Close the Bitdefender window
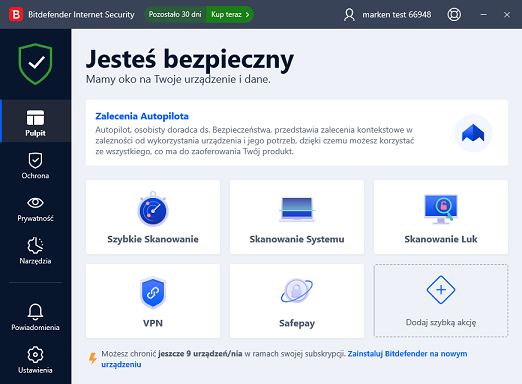The height and width of the screenshot is (384, 522). tap(507, 15)
